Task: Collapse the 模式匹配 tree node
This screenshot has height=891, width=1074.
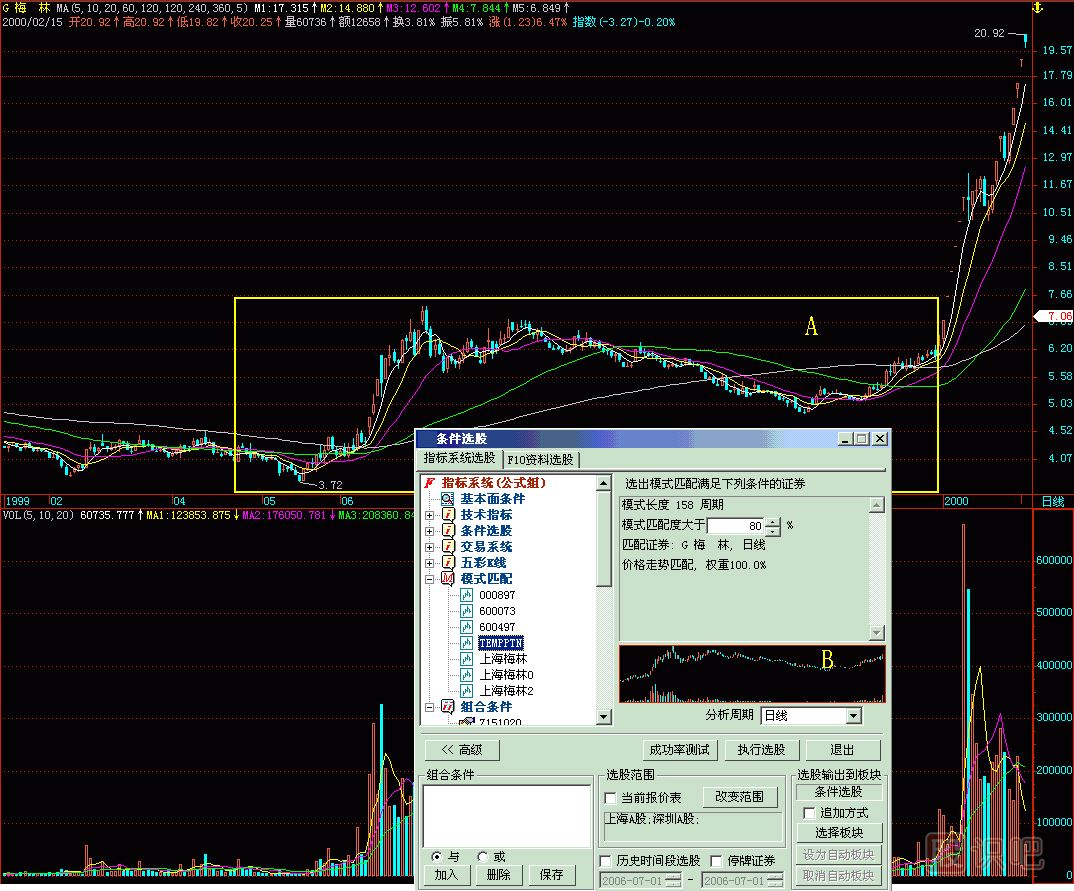Action: pos(430,579)
